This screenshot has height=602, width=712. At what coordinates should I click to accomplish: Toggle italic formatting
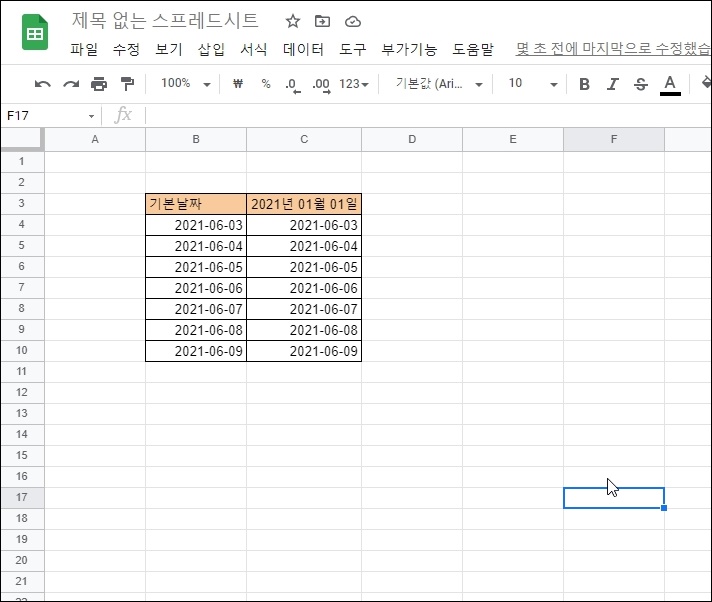point(613,84)
